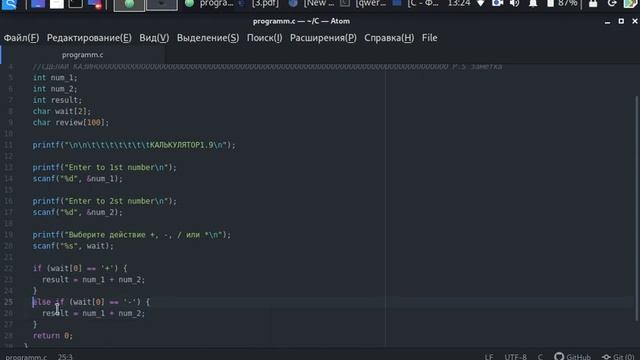Open the notifications bell icon
The height and width of the screenshot is (360, 640).
tap(533, 4)
